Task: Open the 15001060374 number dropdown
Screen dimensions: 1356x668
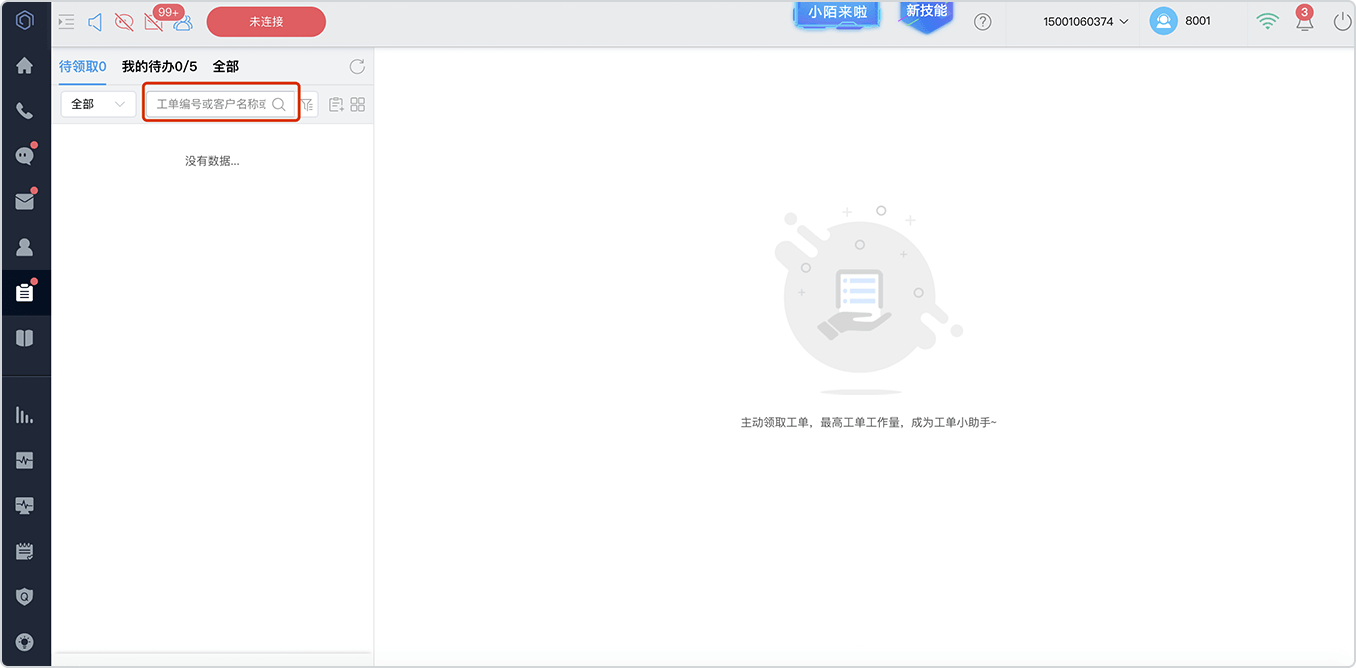Action: [x=1085, y=22]
